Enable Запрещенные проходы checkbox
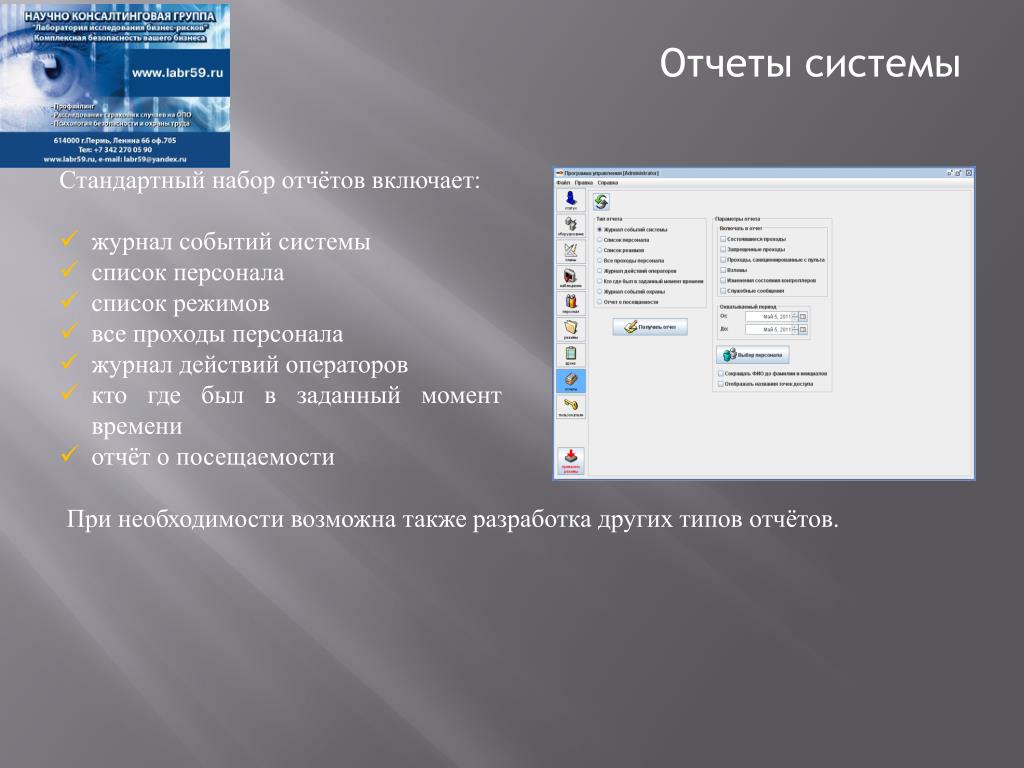The image size is (1024, 768). [723, 249]
